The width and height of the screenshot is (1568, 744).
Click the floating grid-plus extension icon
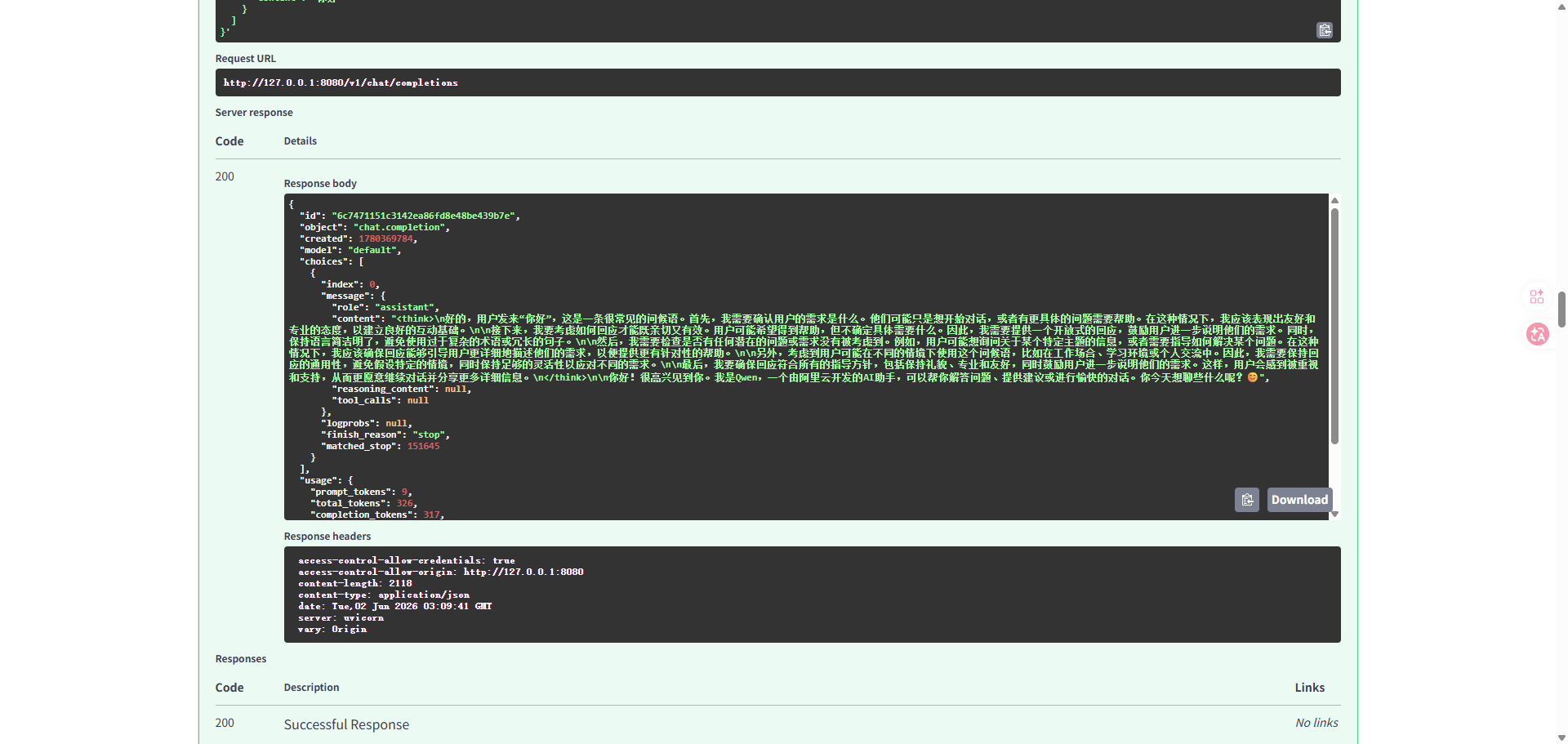point(1537,296)
